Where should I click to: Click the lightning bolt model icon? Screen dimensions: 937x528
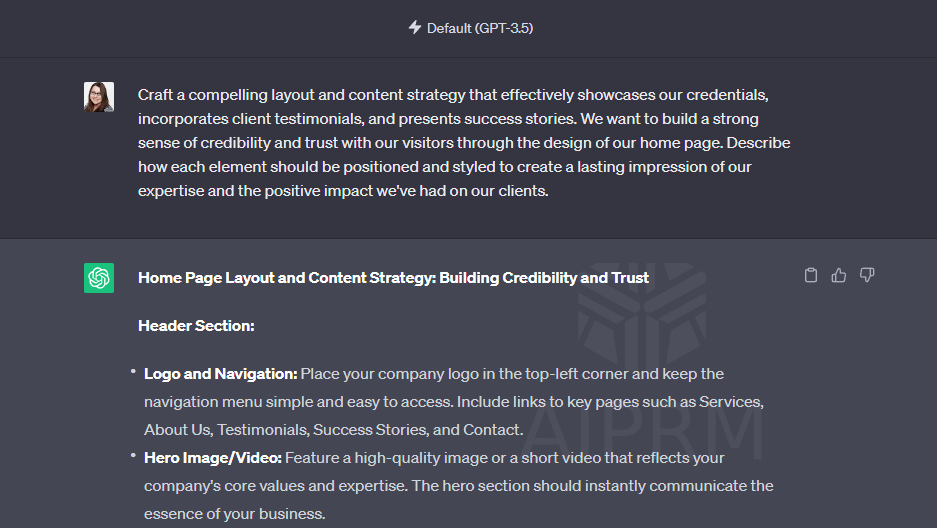click(415, 27)
